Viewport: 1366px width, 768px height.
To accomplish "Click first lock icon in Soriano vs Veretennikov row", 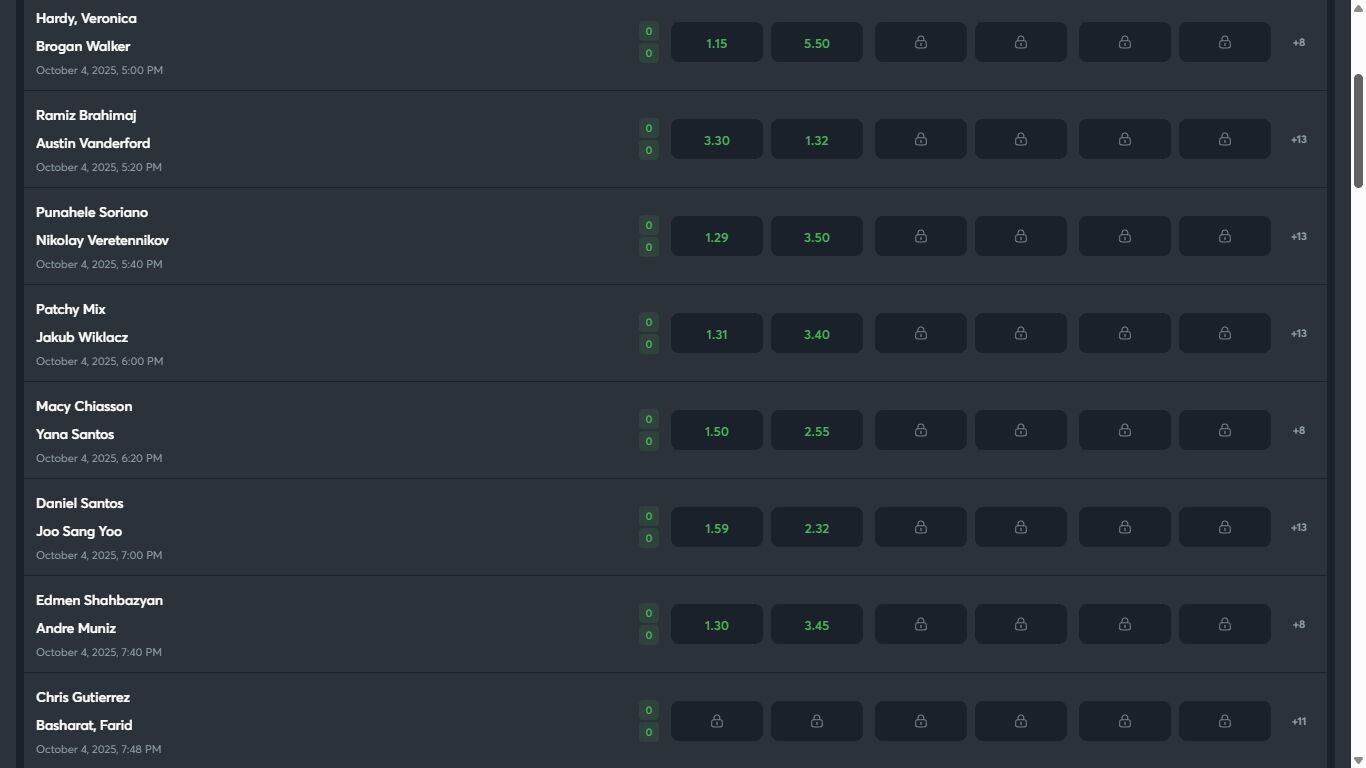I will (x=920, y=237).
